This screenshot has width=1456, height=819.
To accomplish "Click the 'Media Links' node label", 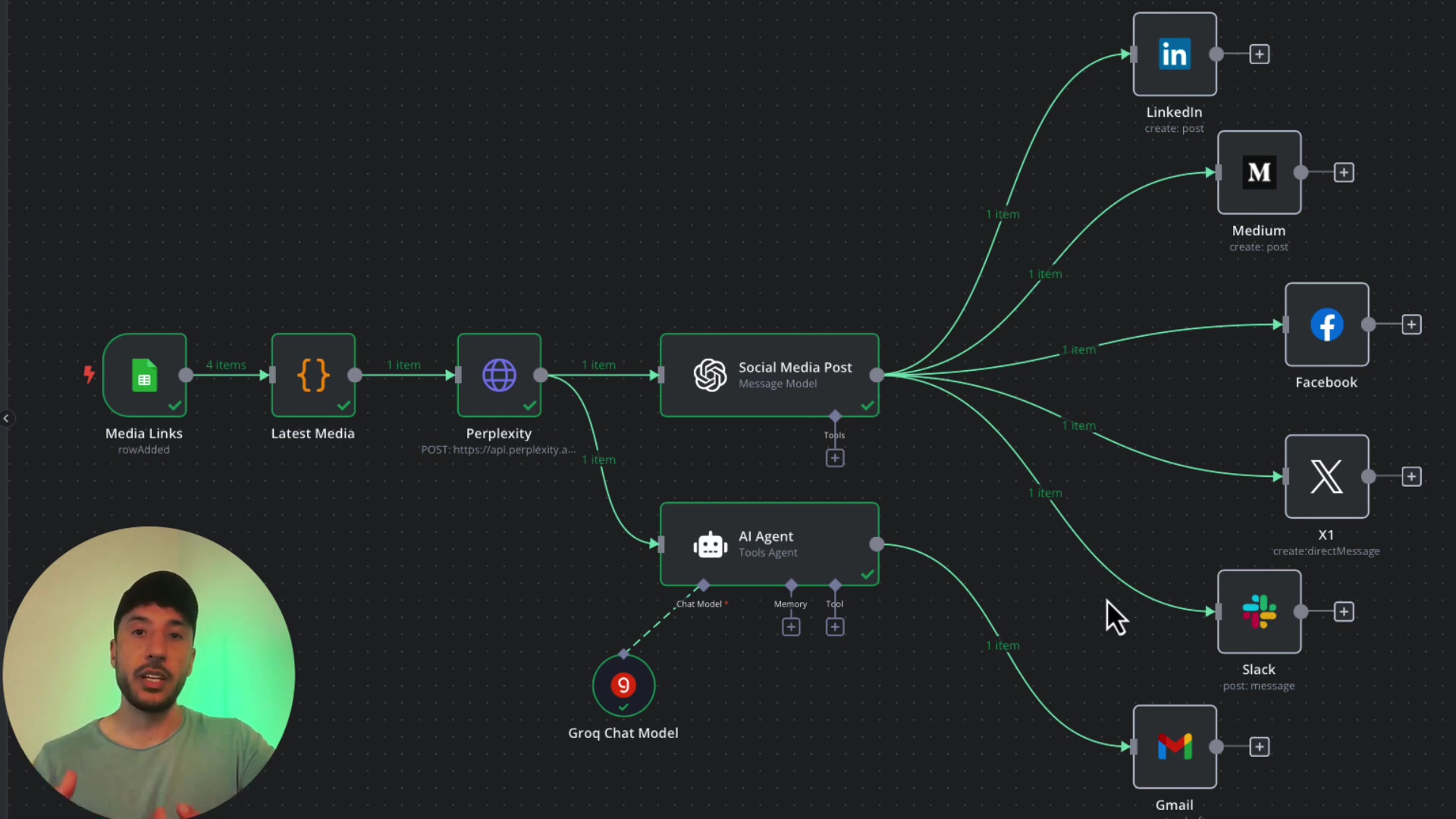I will 144,434.
